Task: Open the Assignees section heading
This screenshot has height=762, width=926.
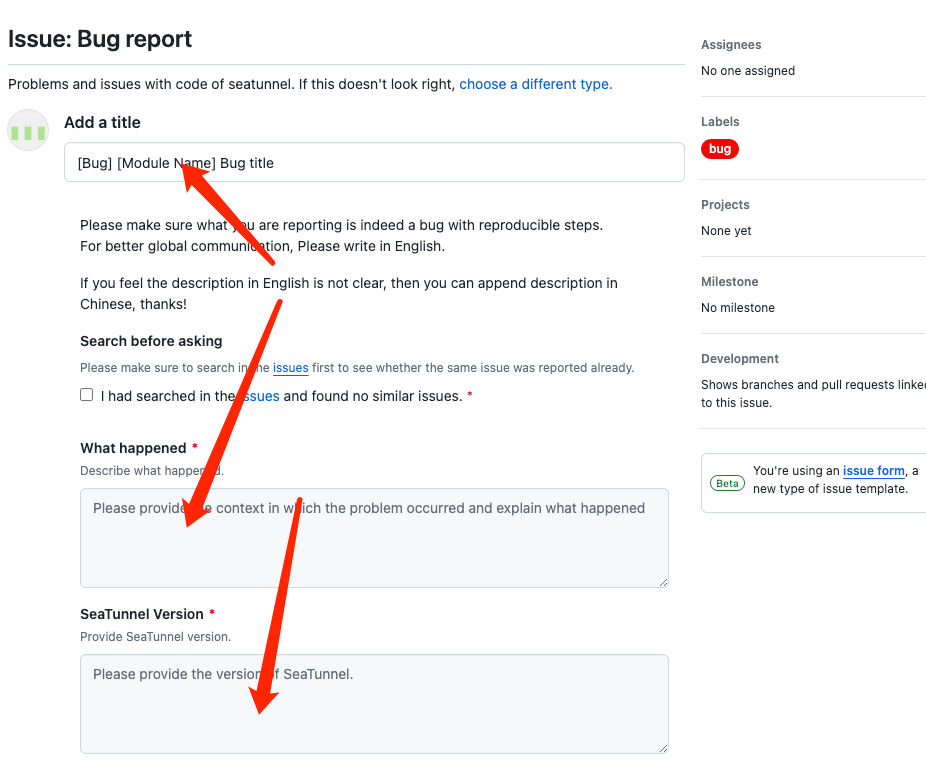Action: click(x=731, y=45)
